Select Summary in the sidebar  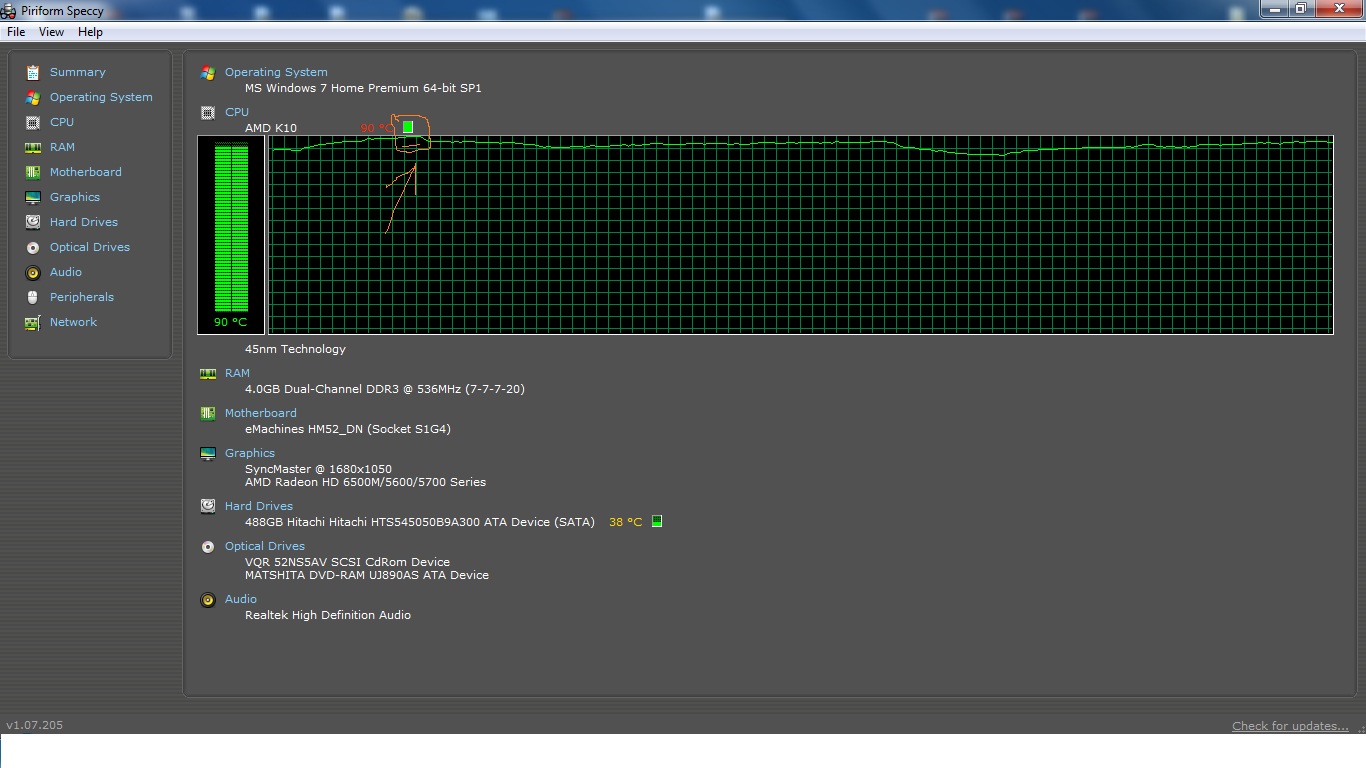point(78,72)
